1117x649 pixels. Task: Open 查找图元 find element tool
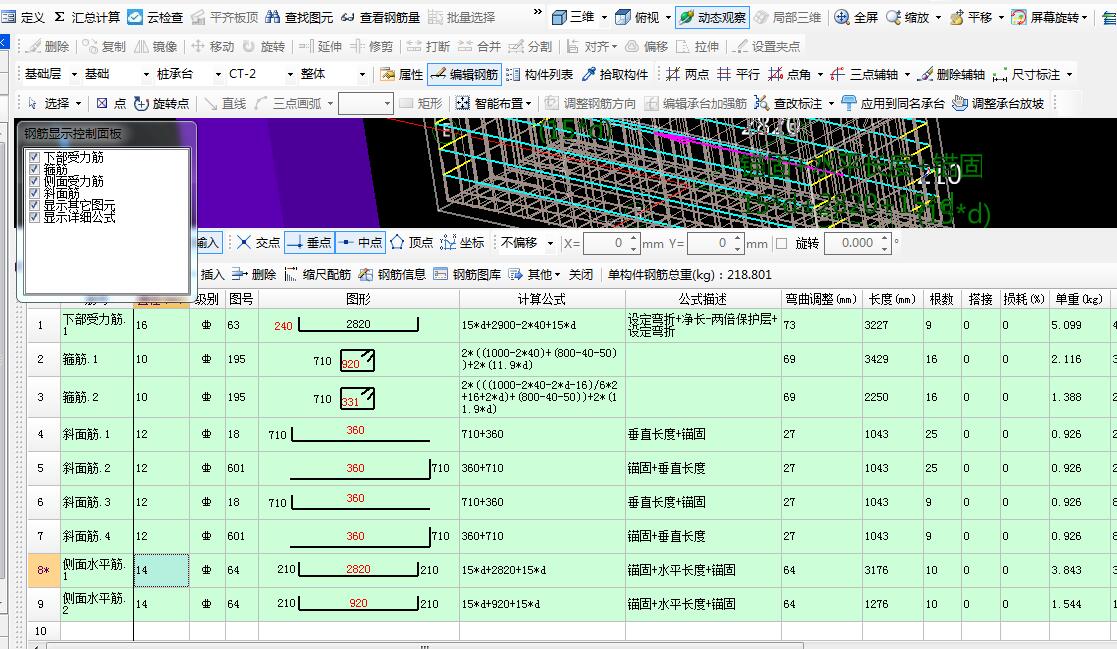click(x=299, y=17)
